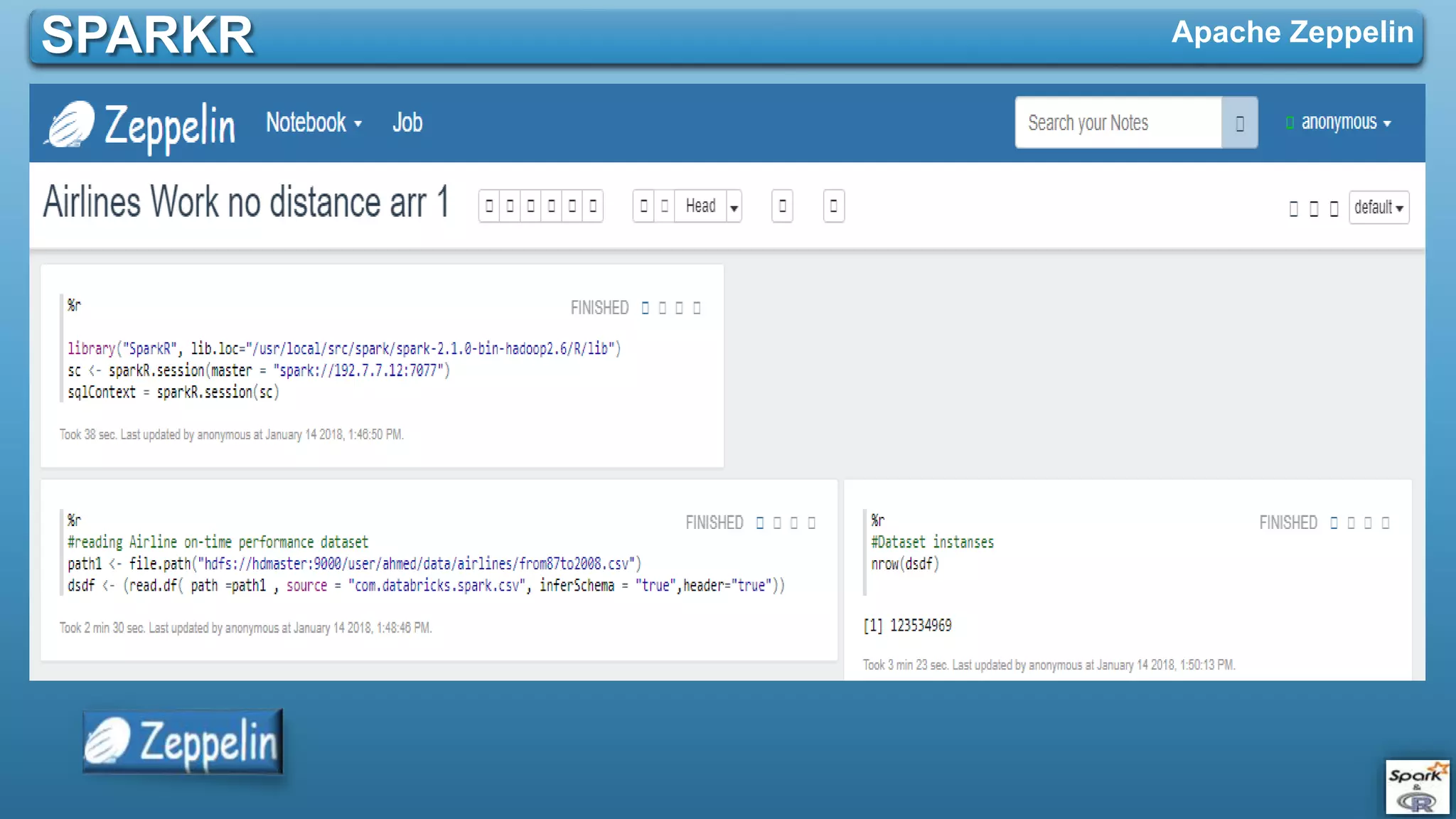This screenshot has height=819, width=1456.
Task: Click the Took 38 sec status text
Action: 232,434
